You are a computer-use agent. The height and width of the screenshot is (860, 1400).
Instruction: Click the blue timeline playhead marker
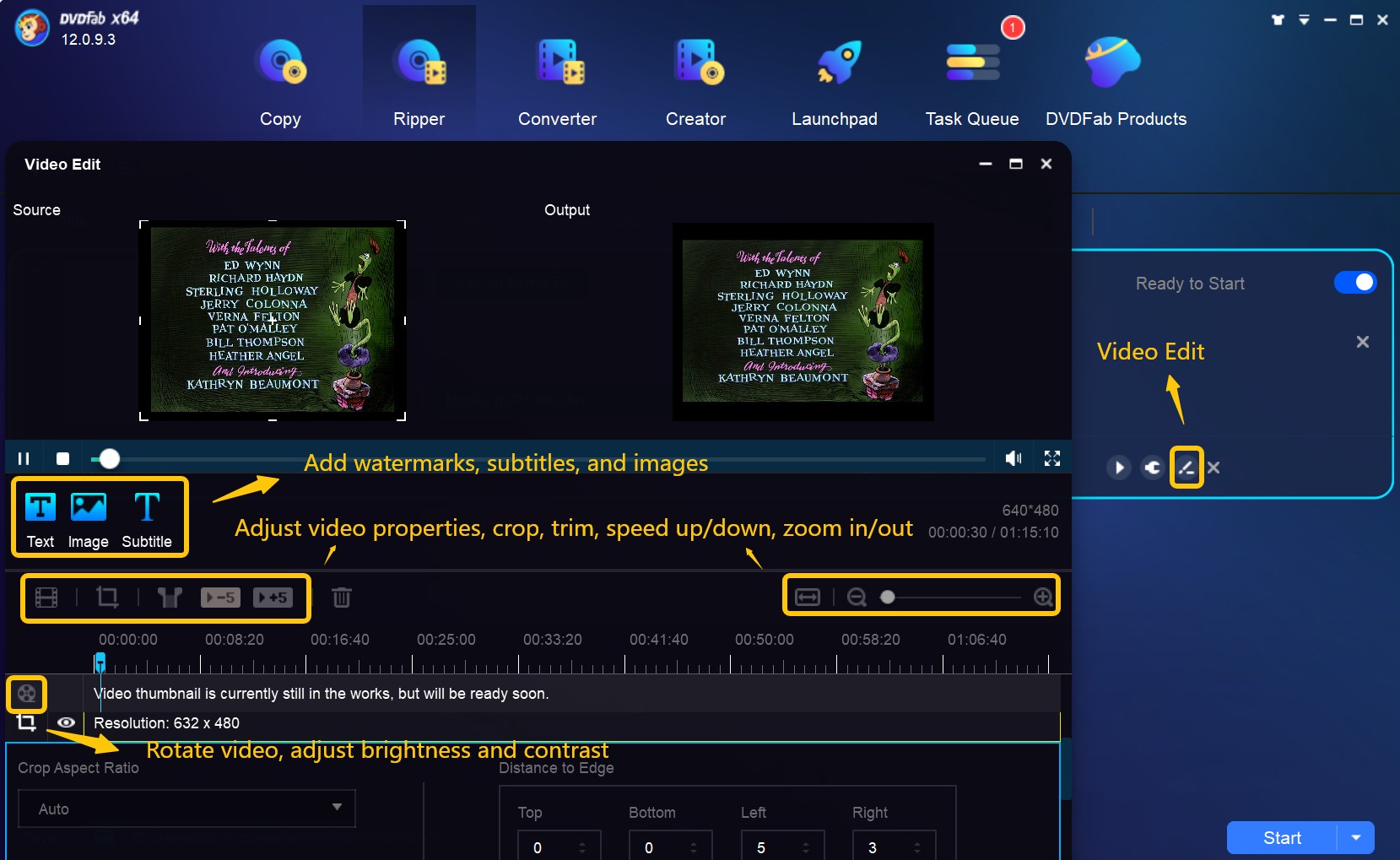click(x=100, y=662)
